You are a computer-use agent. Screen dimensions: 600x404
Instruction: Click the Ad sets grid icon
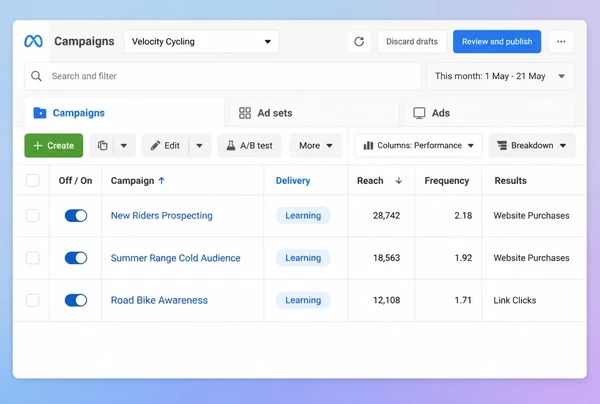245,113
